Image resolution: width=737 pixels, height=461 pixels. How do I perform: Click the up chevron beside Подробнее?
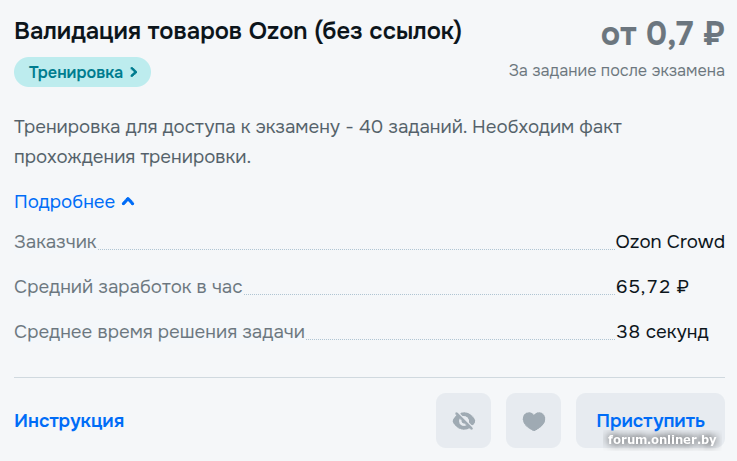click(127, 202)
